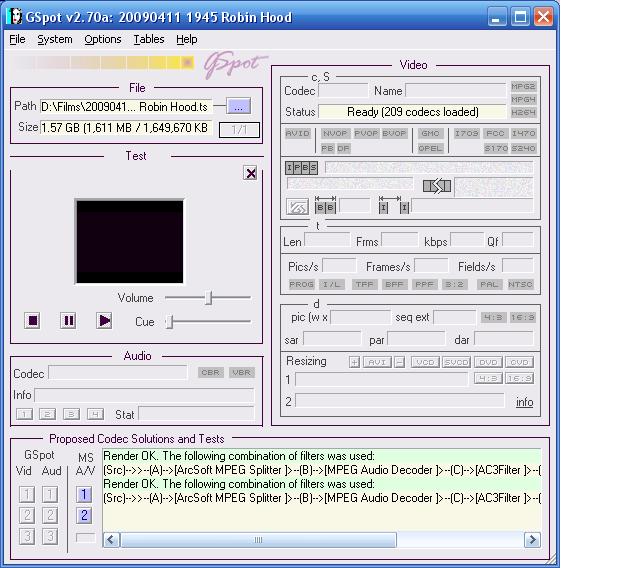Image resolution: width=640 pixels, height=568 pixels.
Task: Click the PROG indicator
Action: 301,284
